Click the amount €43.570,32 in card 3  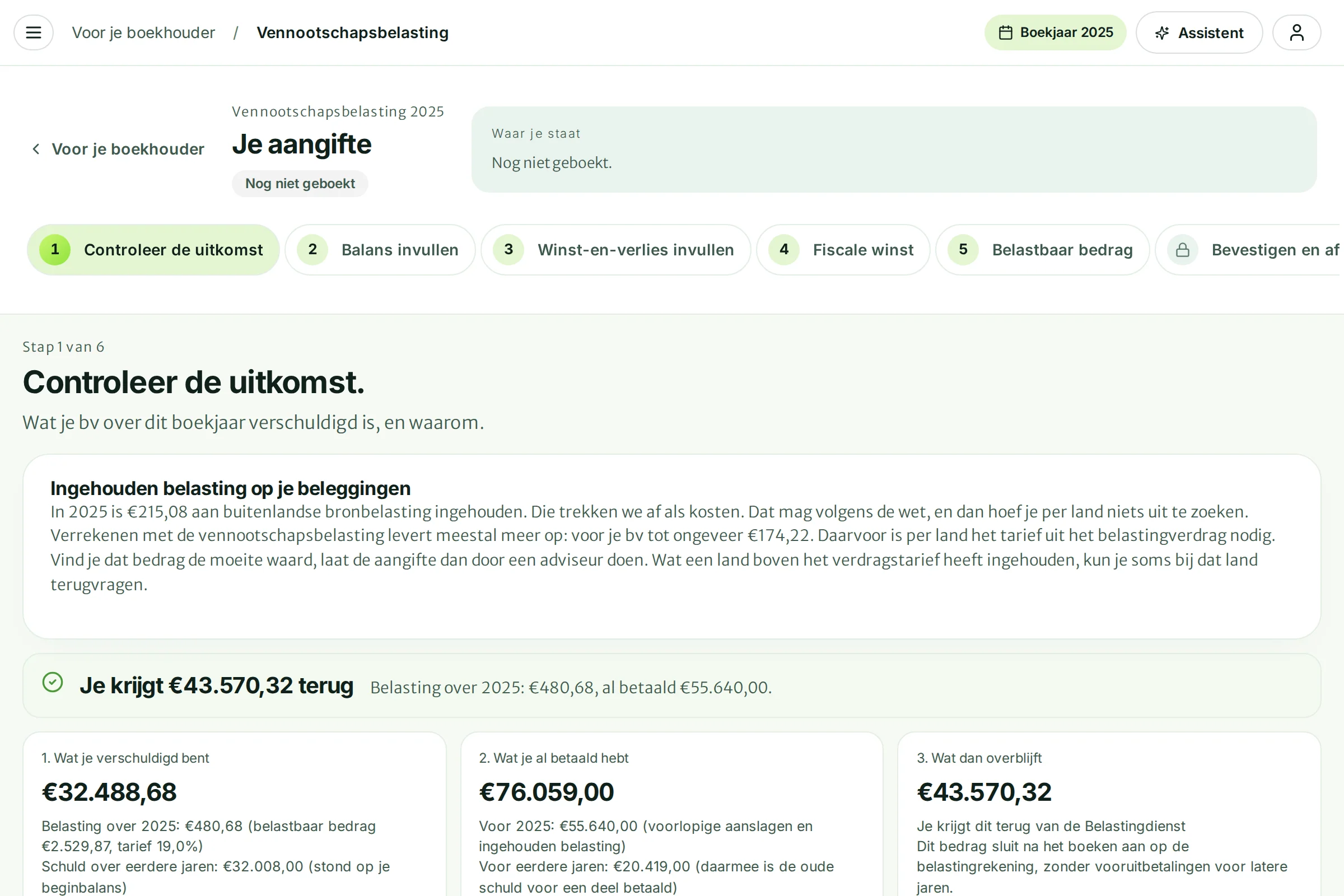click(x=984, y=792)
